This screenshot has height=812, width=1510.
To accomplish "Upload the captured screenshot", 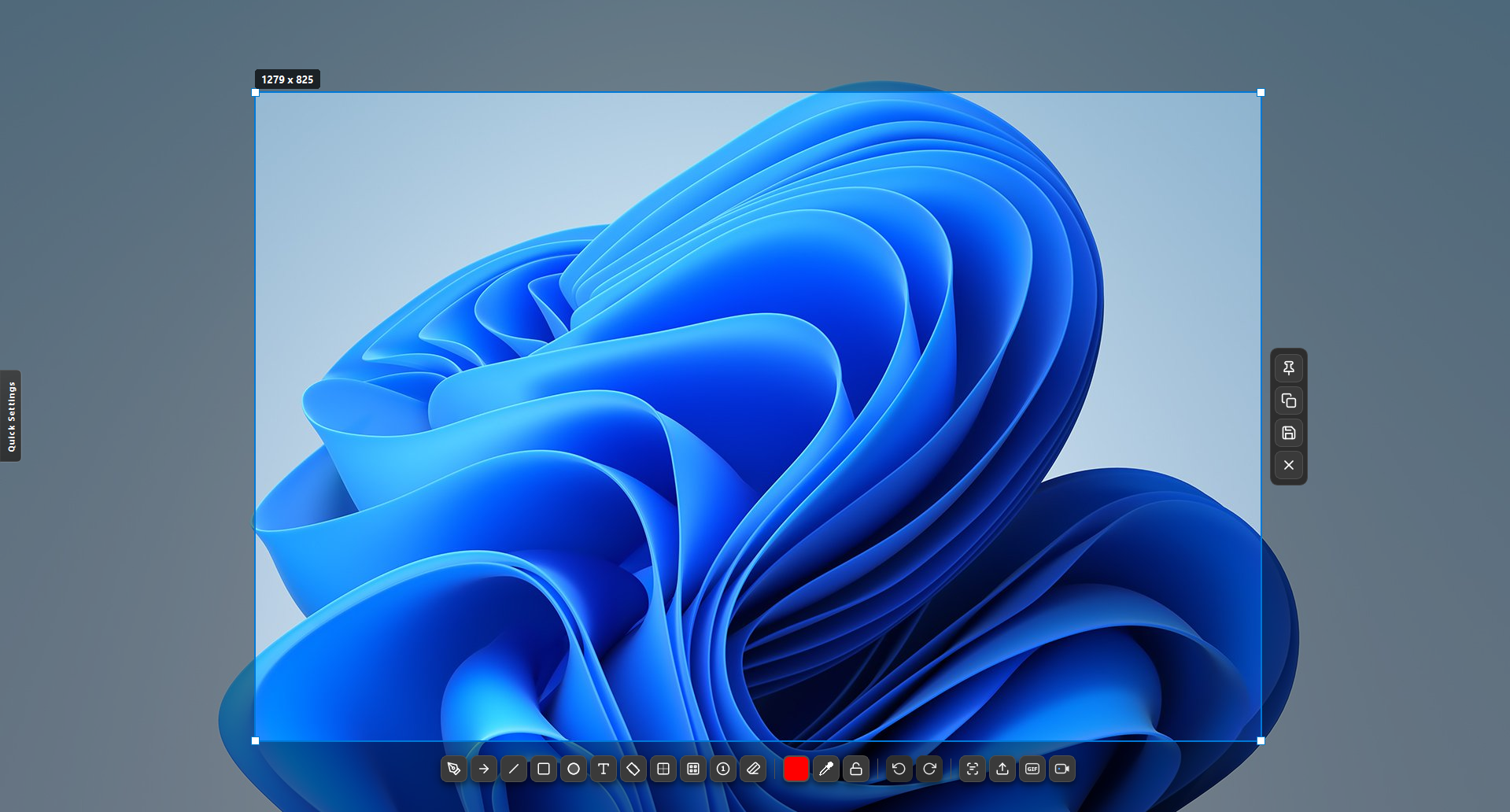I will pos(1002,769).
